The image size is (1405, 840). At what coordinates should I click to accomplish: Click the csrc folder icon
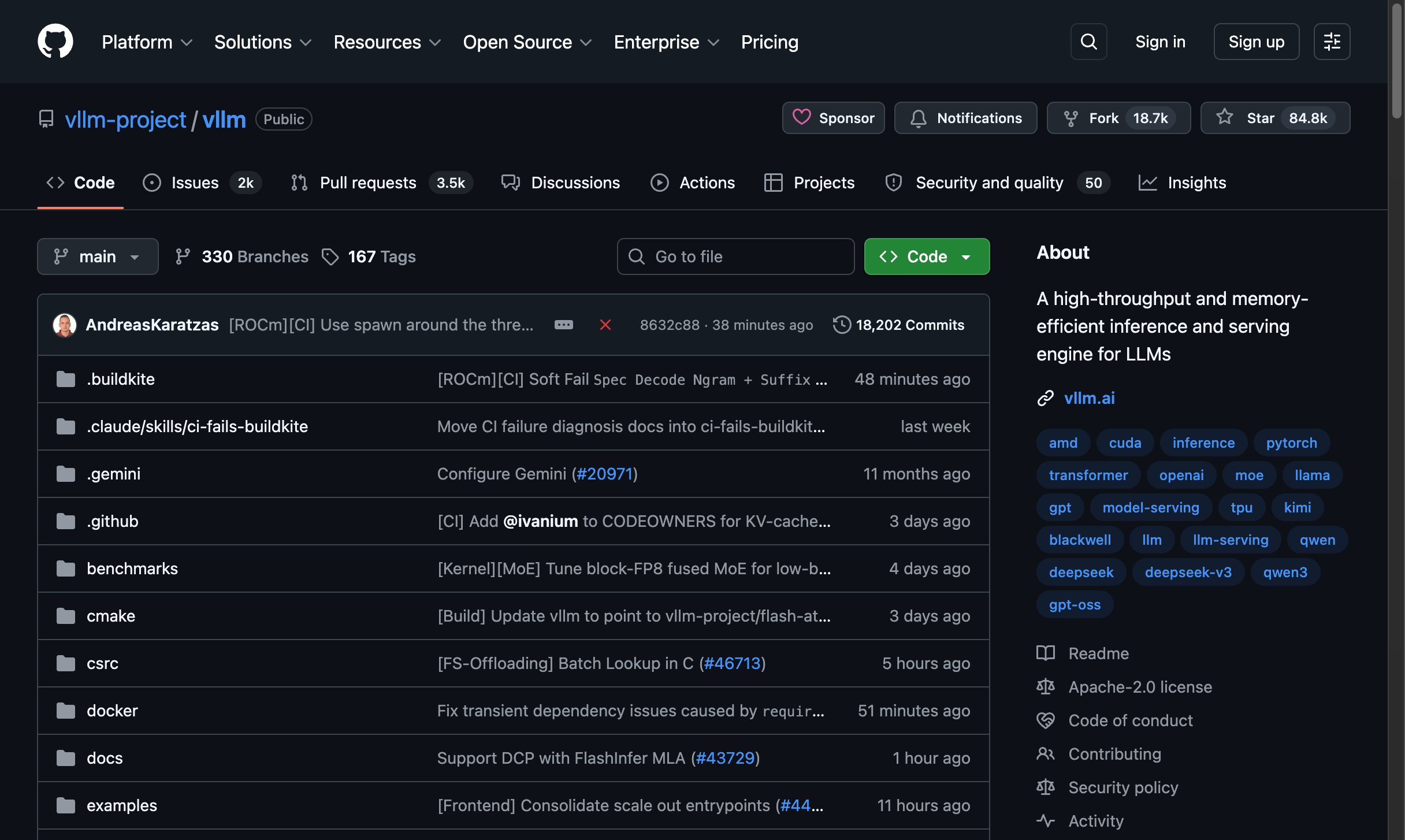(66, 663)
